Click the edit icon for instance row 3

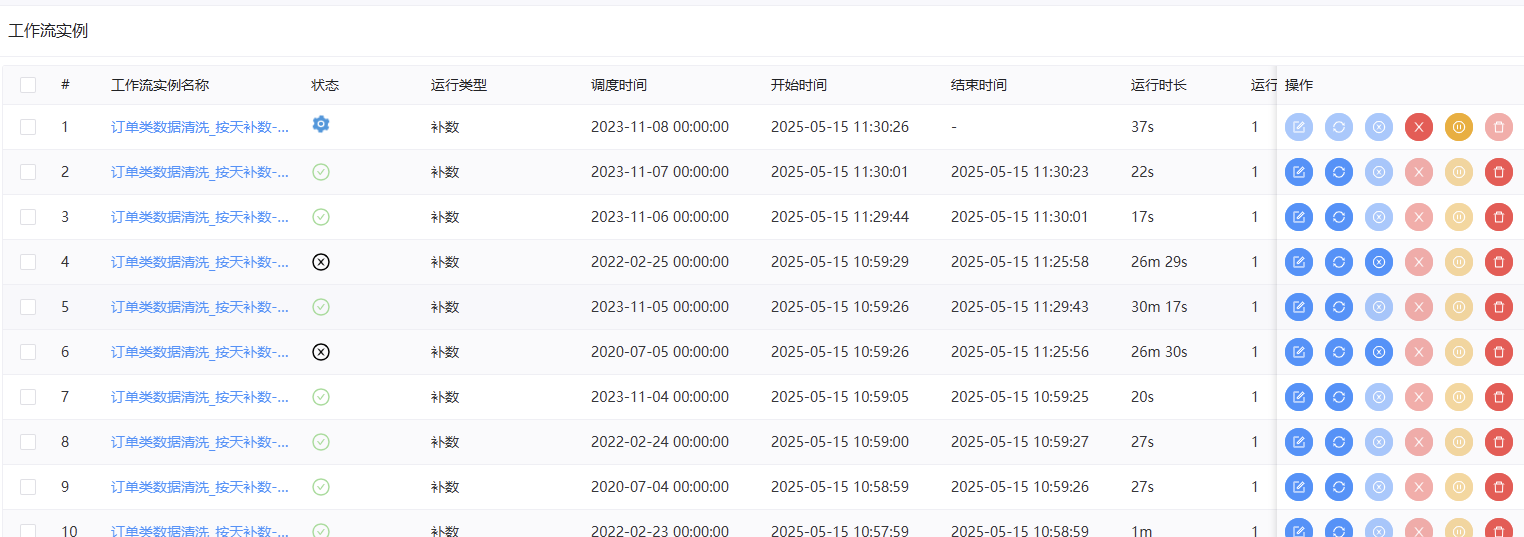click(x=1298, y=217)
